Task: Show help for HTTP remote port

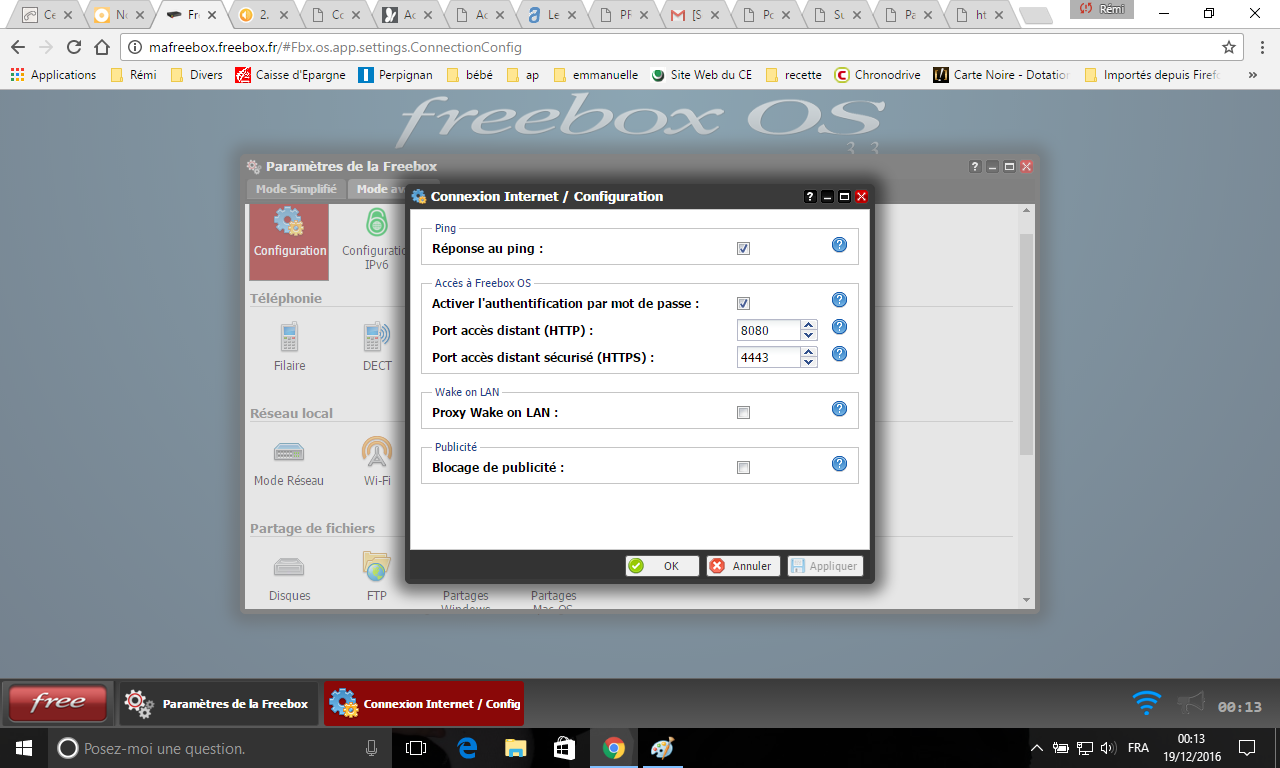Action: click(x=840, y=326)
